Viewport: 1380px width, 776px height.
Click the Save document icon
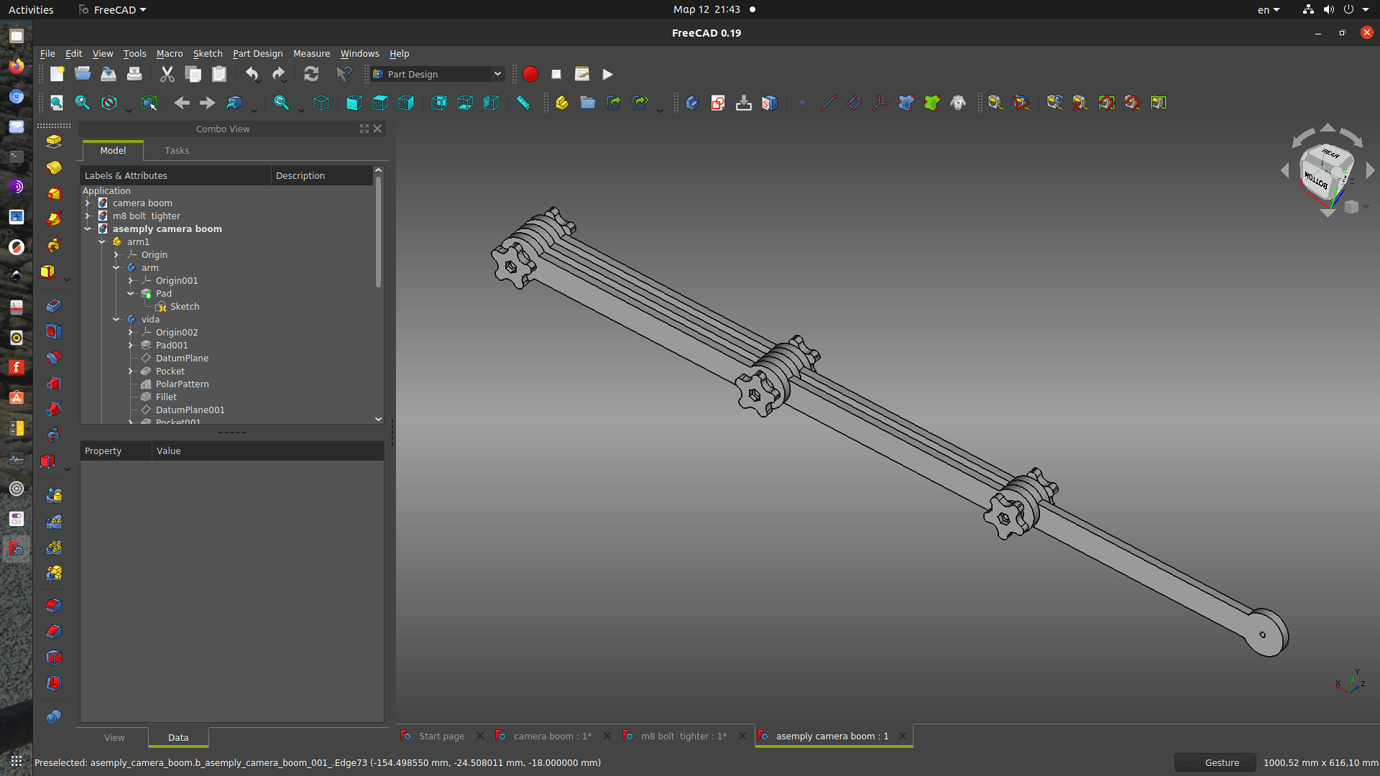click(108, 74)
